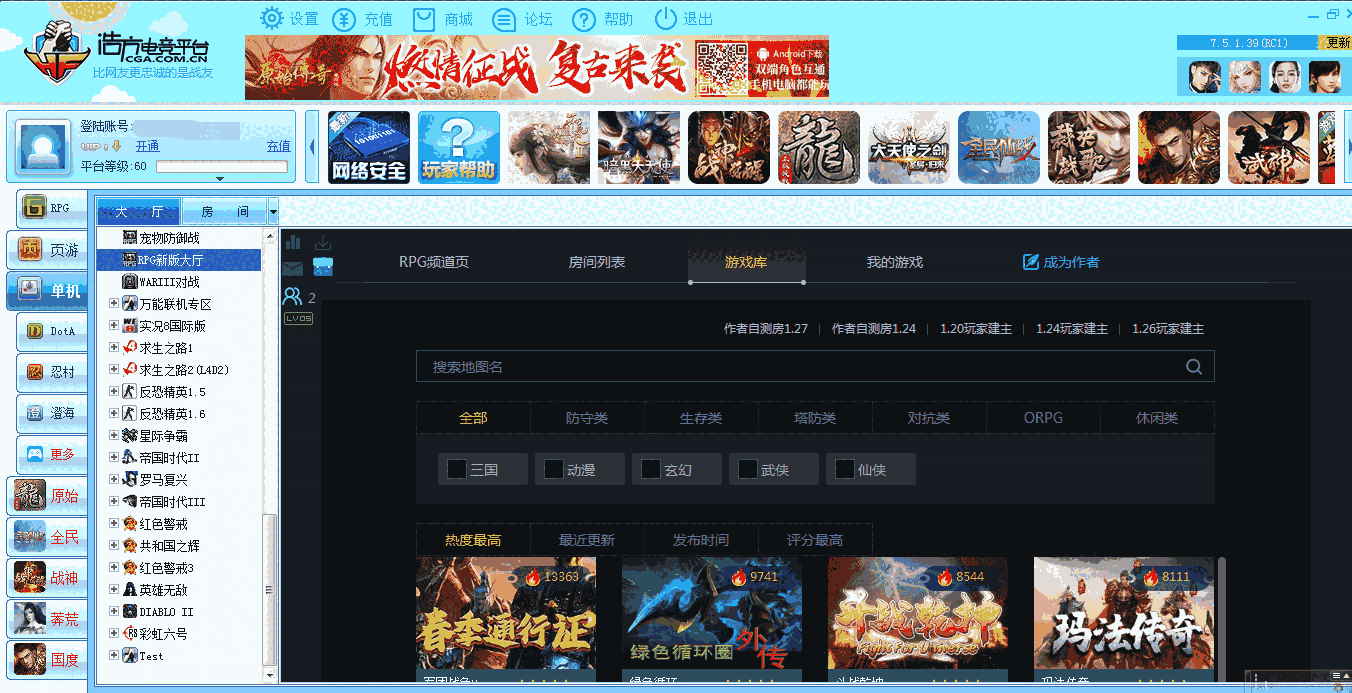Open the 帮助 help question icon
The image size is (1352, 693).
(584, 19)
